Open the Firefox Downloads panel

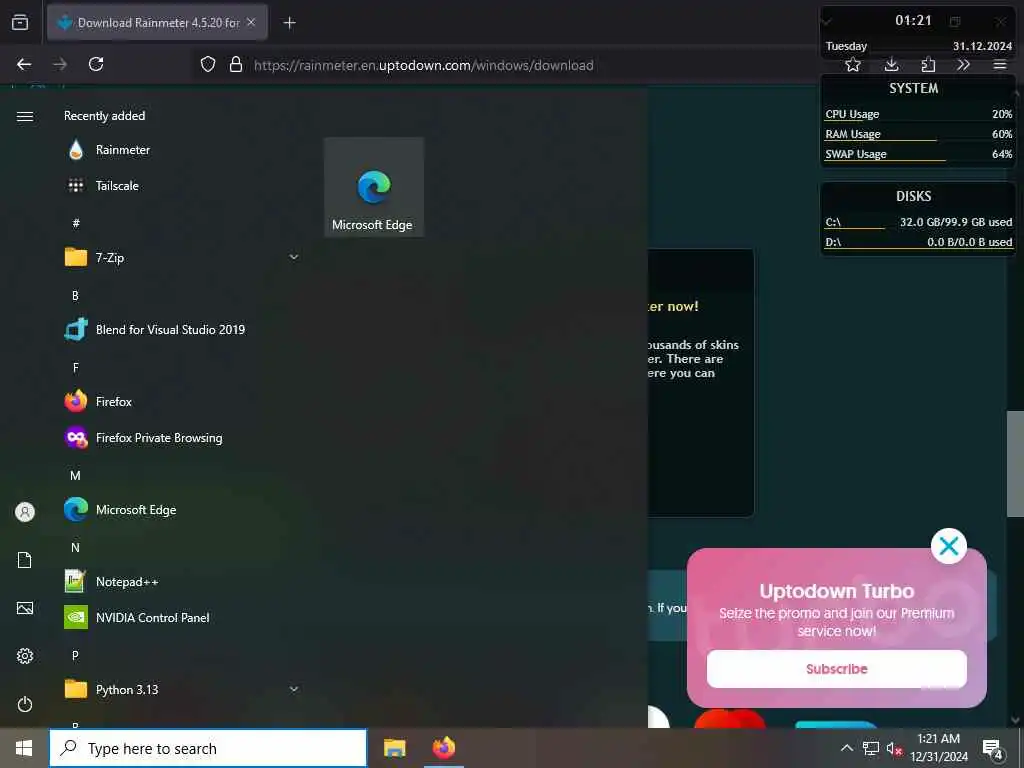(891, 65)
